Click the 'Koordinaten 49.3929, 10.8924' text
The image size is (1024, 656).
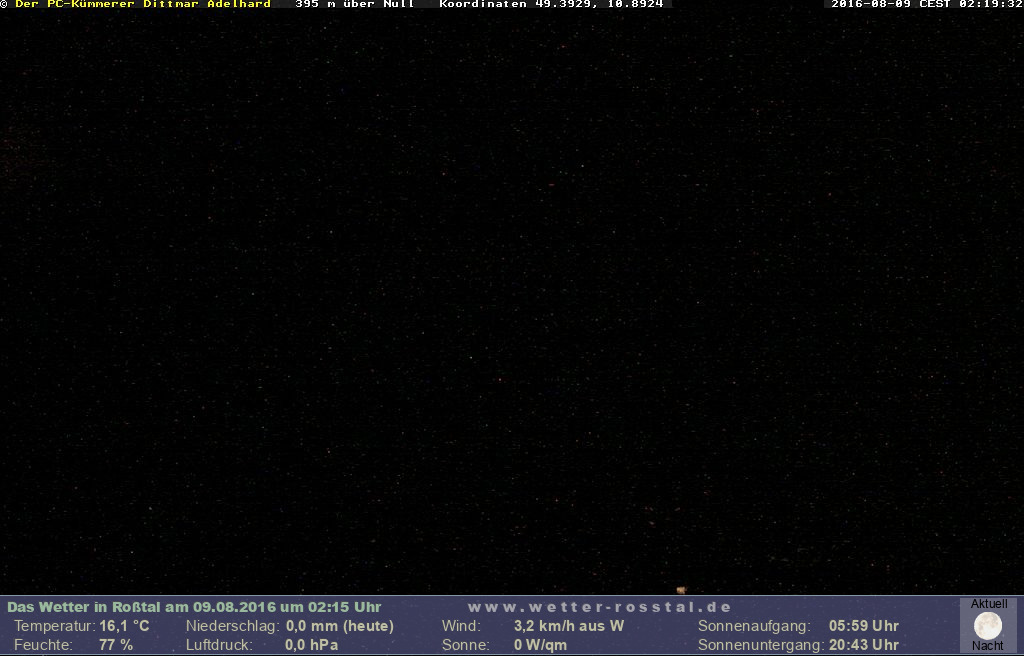click(x=551, y=4)
